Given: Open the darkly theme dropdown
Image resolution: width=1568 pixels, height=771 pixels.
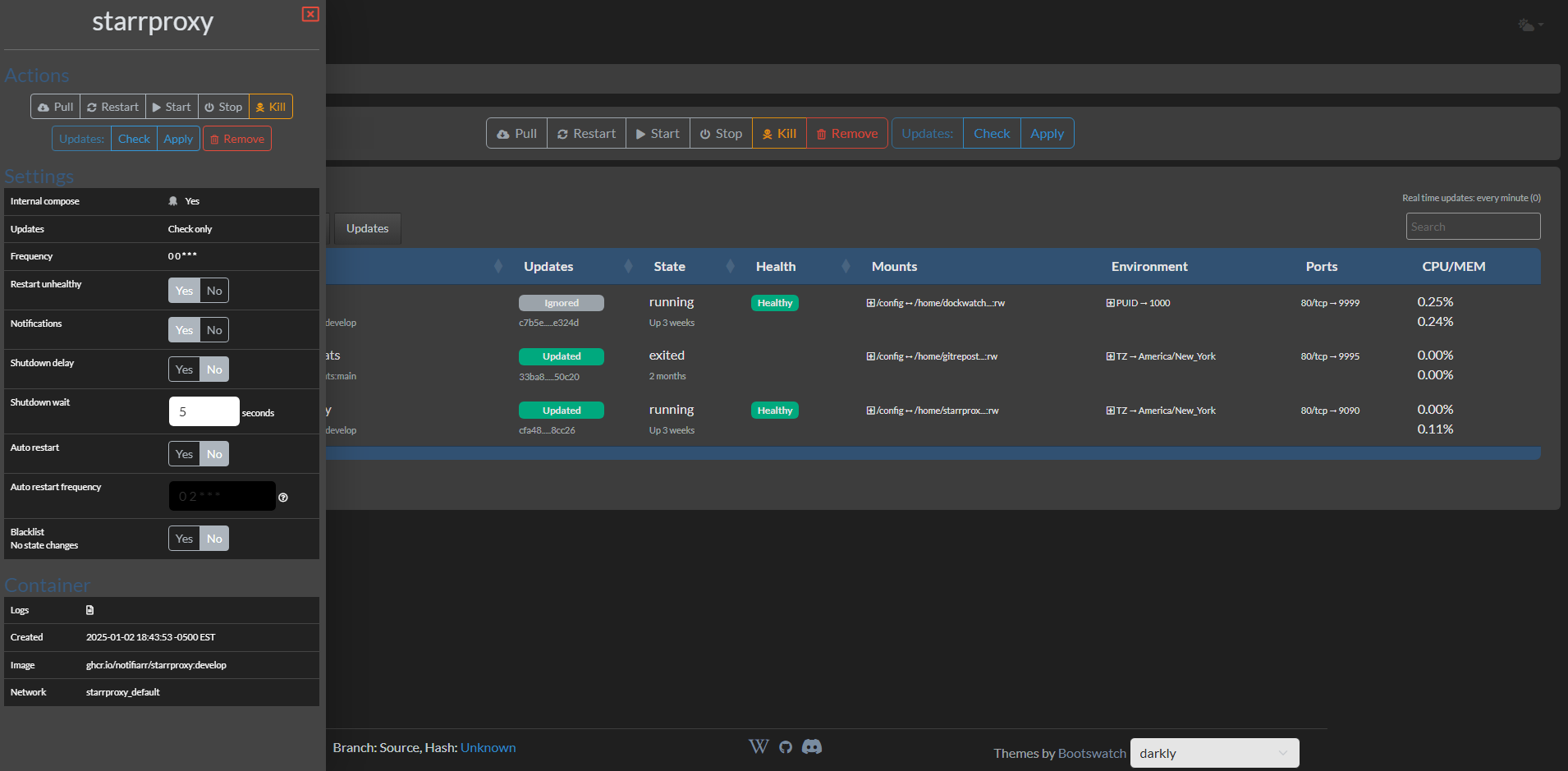Looking at the screenshot, I should 1214,753.
